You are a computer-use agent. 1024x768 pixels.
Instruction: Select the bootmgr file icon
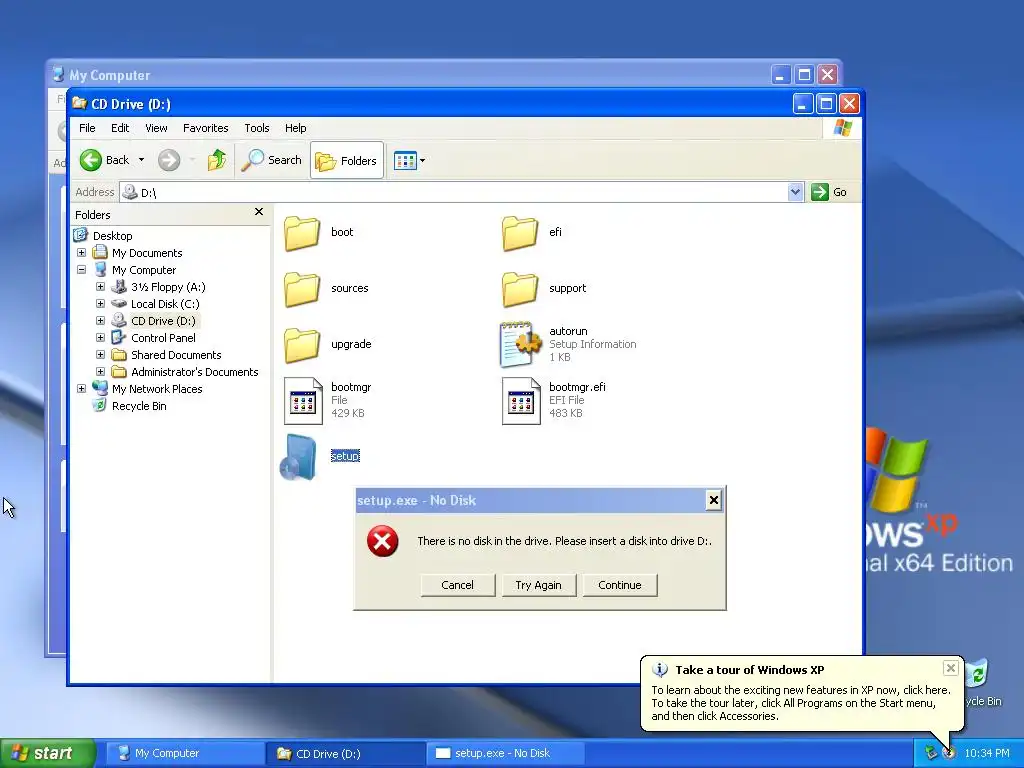(x=303, y=401)
